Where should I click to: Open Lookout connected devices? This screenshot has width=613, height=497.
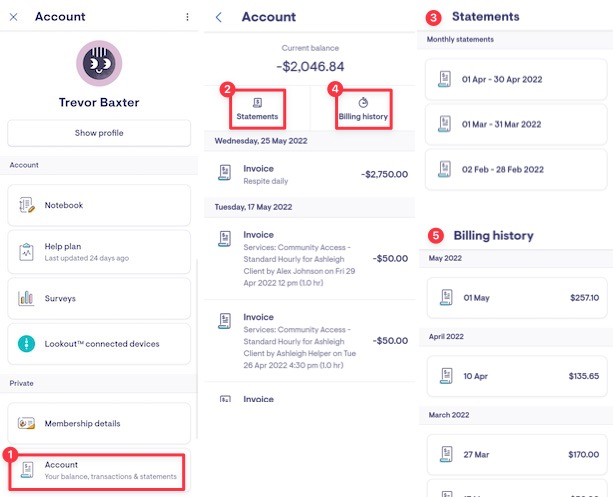(99, 344)
